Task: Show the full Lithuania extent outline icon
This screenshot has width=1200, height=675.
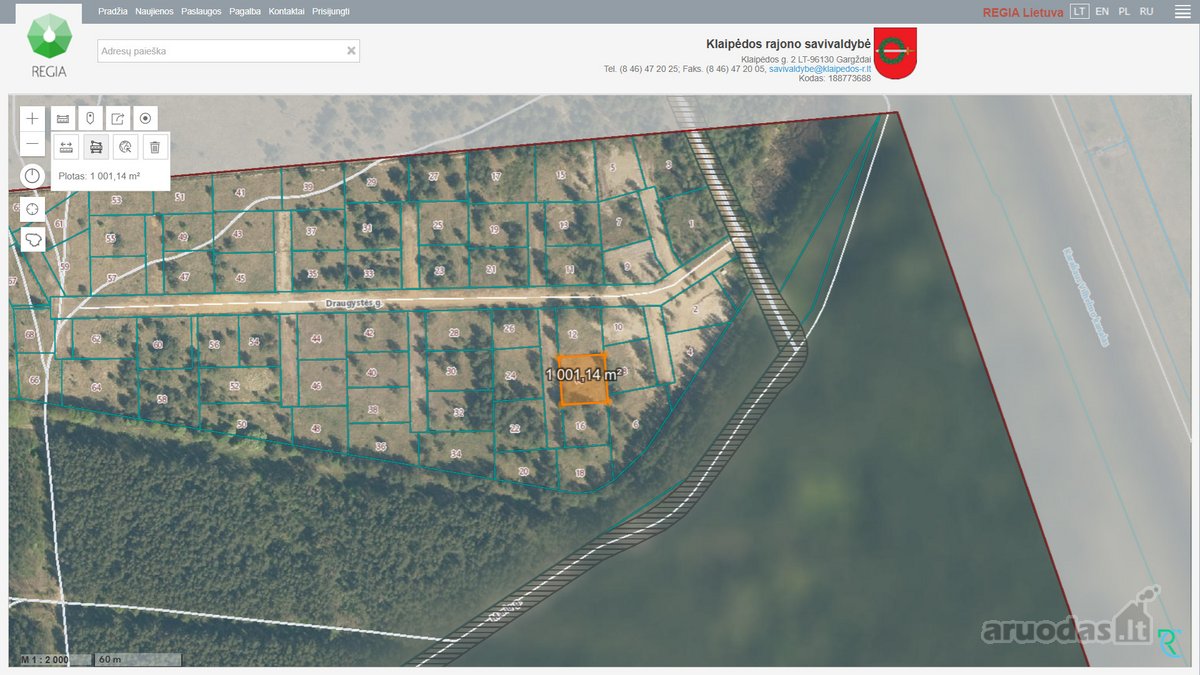Action: click(x=33, y=240)
